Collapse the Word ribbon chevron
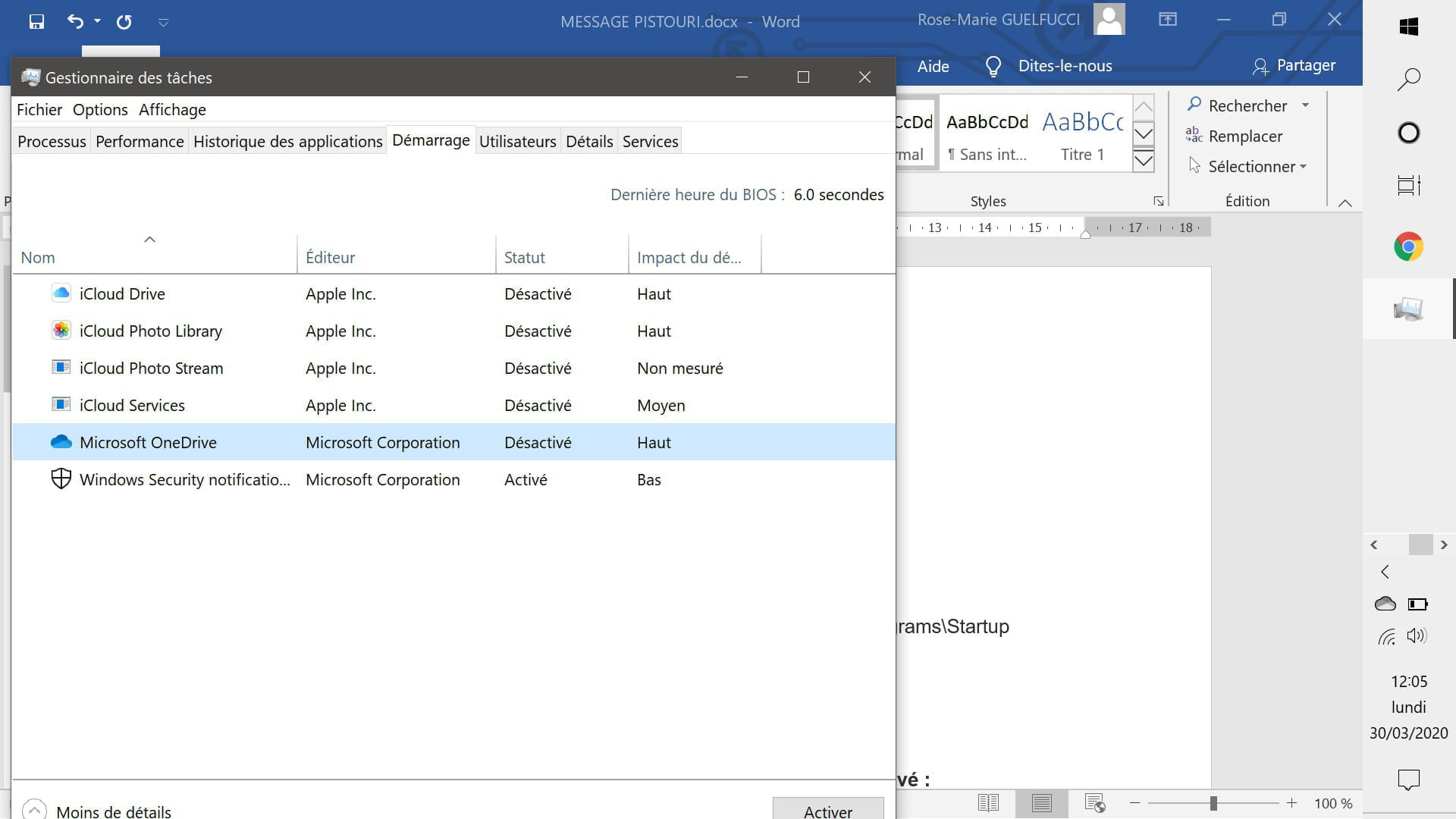 coord(1345,202)
